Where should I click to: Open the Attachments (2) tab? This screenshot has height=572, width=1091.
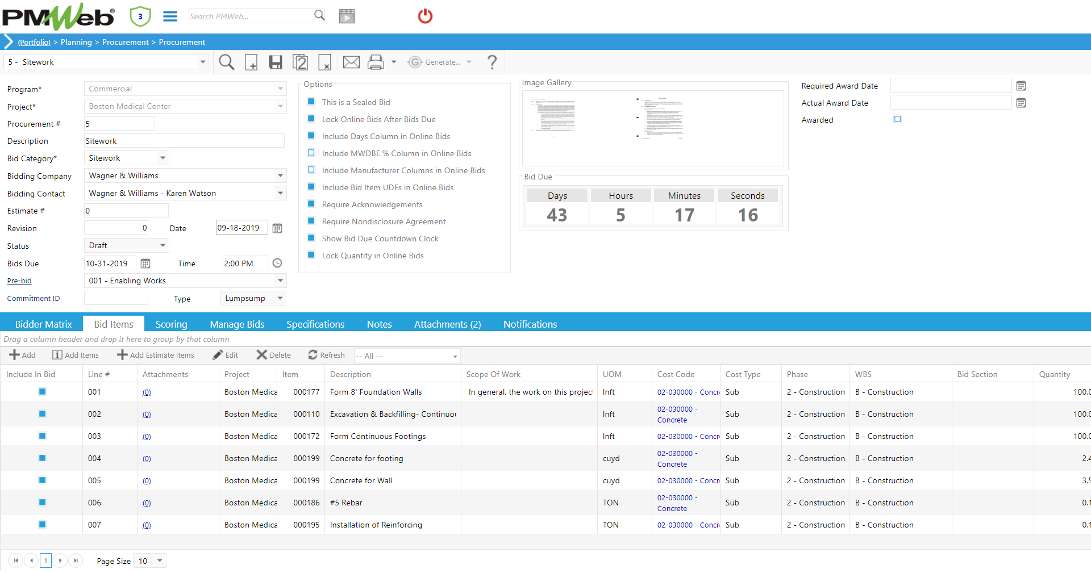coord(447,324)
